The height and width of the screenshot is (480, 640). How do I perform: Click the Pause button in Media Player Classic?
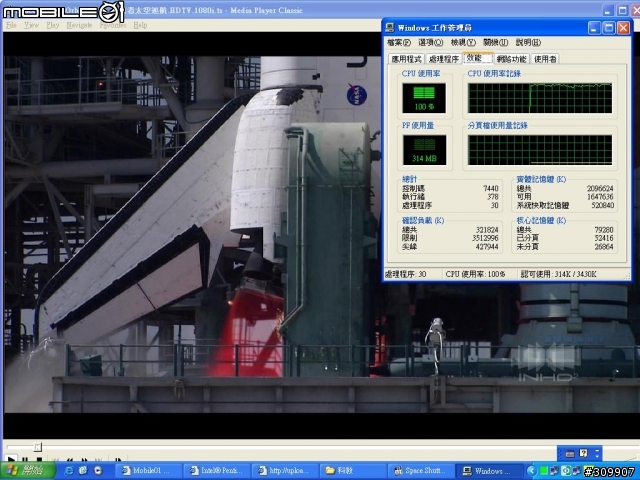coord(25,459)
